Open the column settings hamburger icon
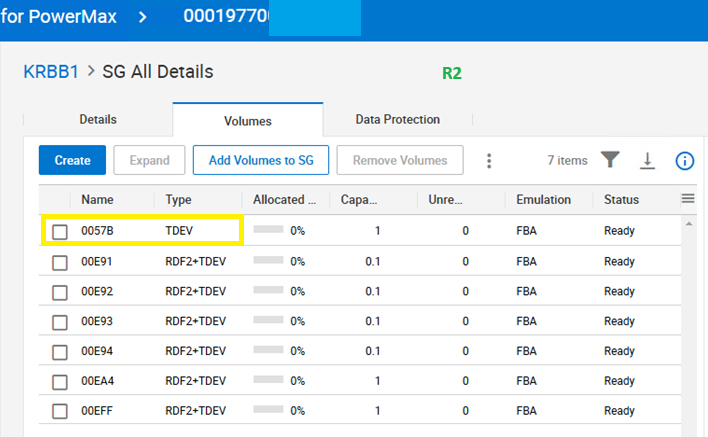Image resolution: width=708 pixels, height=437 pixels. [688, 199]
